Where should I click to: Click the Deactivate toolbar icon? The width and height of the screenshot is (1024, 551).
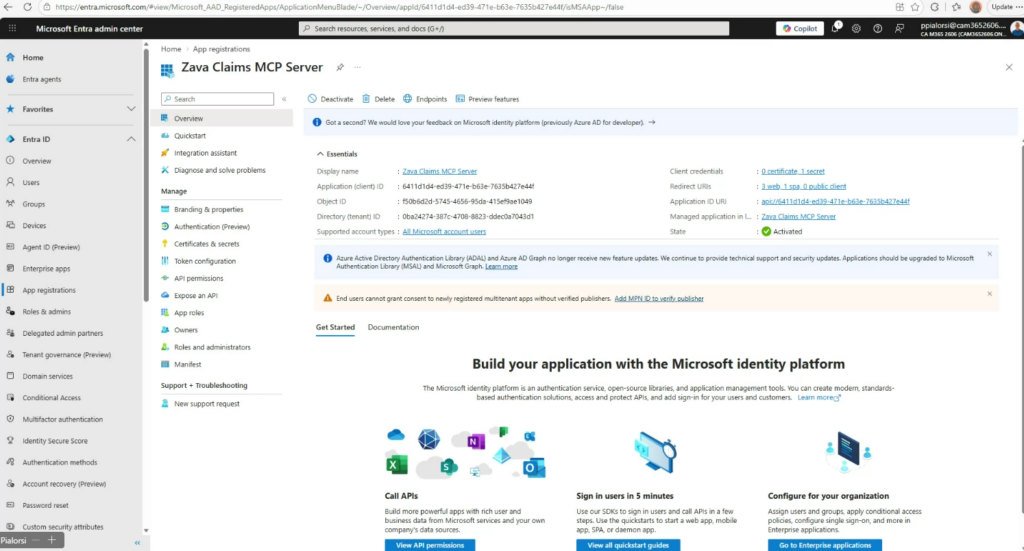[x=313, y=99]
